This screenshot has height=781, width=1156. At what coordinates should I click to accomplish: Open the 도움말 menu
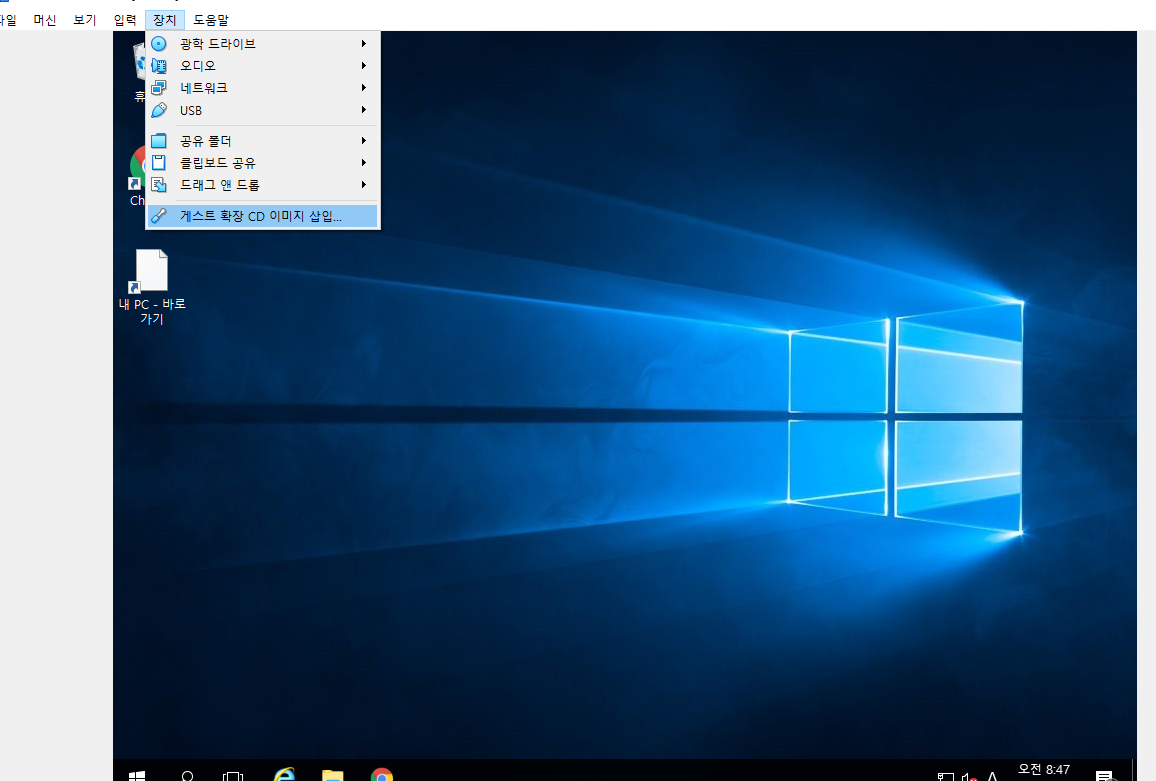(x=211, y=20)
